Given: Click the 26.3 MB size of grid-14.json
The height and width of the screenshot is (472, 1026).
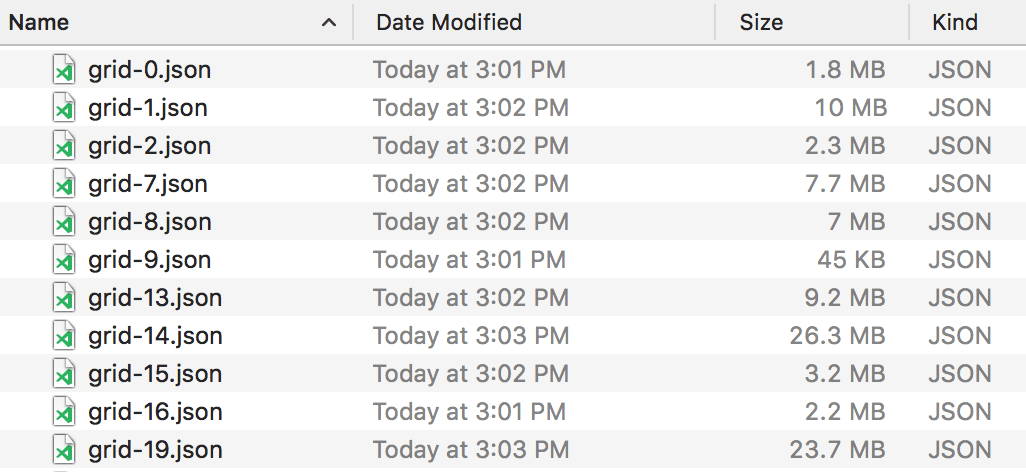Looking at the screenshot, I should (837, 337).
